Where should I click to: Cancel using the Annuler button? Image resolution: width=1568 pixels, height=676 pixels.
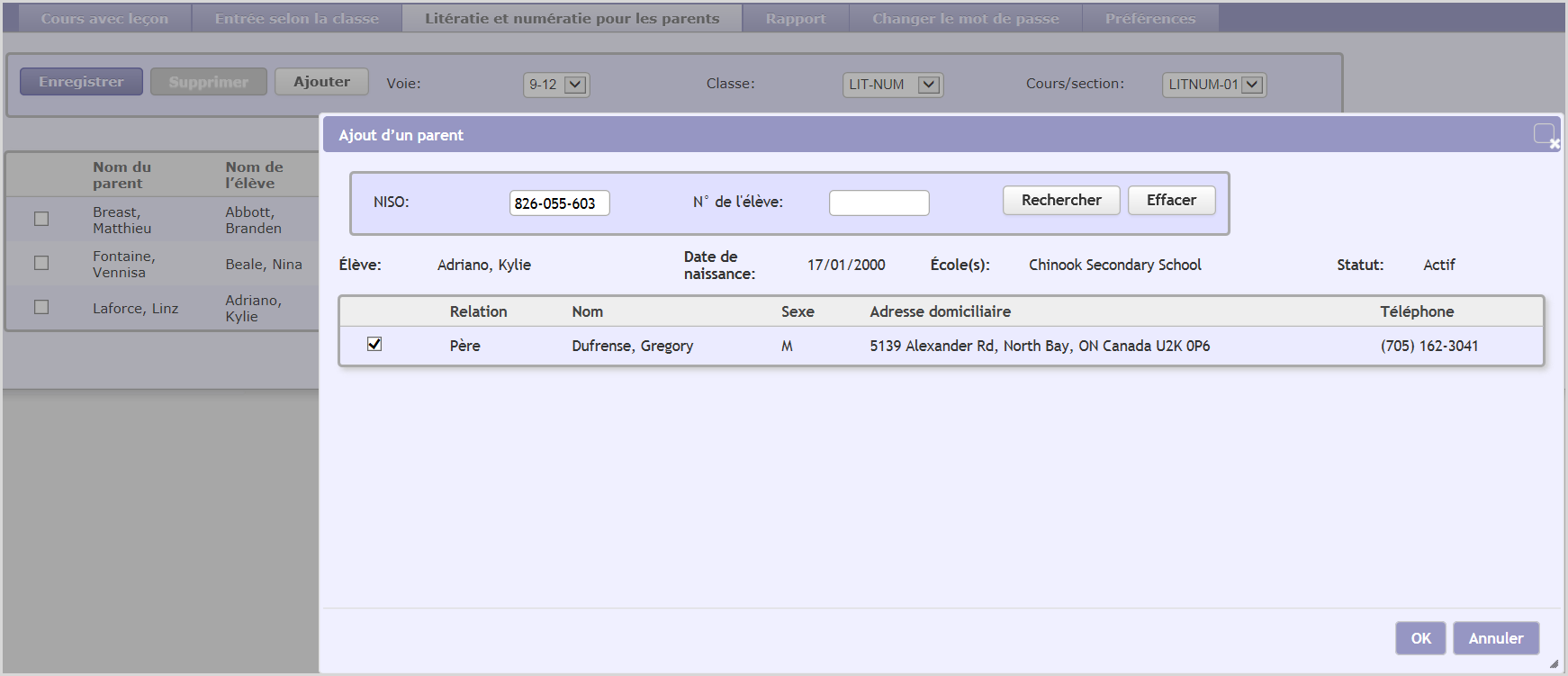(x=1495, y=638)
